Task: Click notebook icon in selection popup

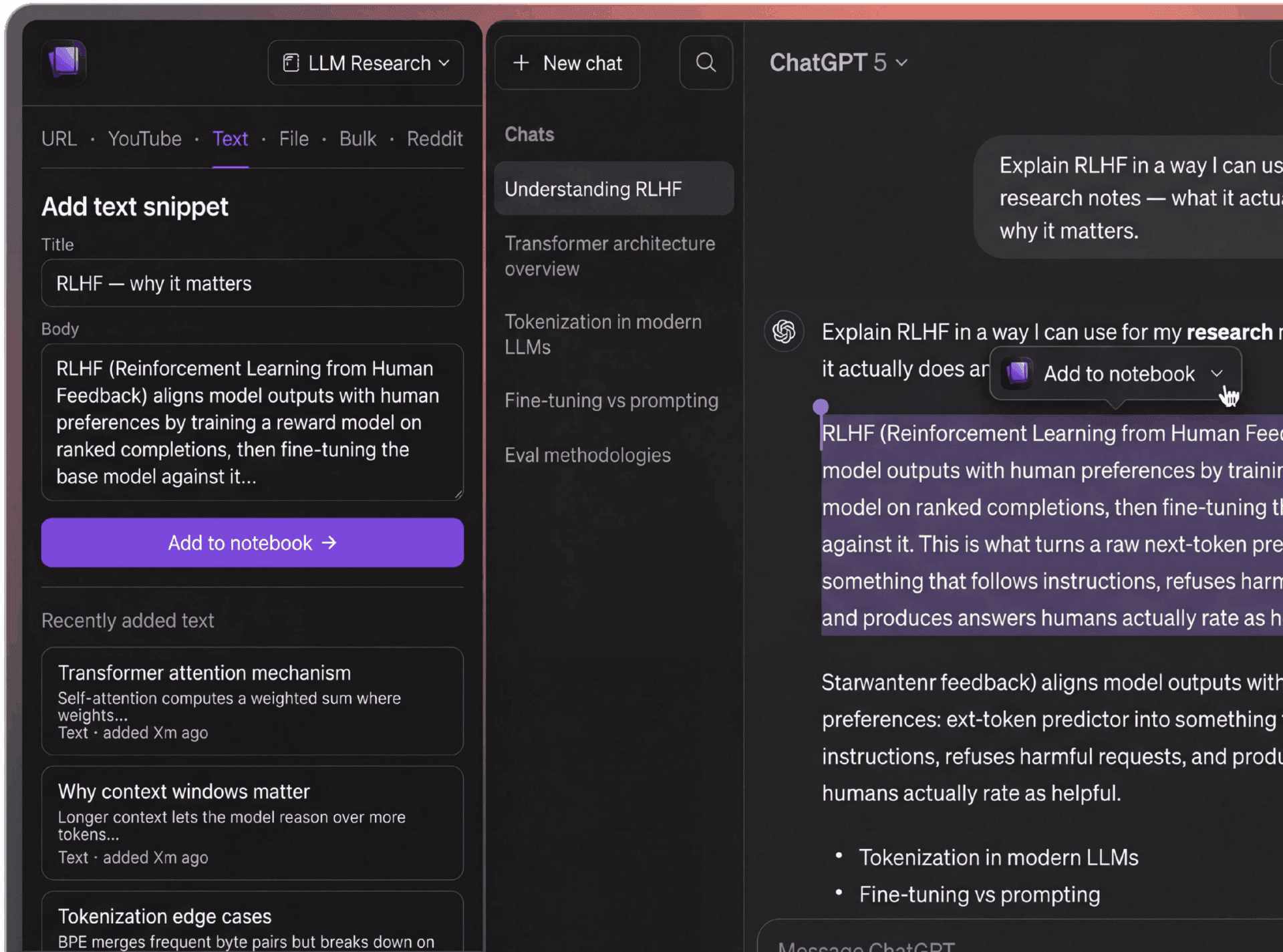Action: [x=1018, y=372]
